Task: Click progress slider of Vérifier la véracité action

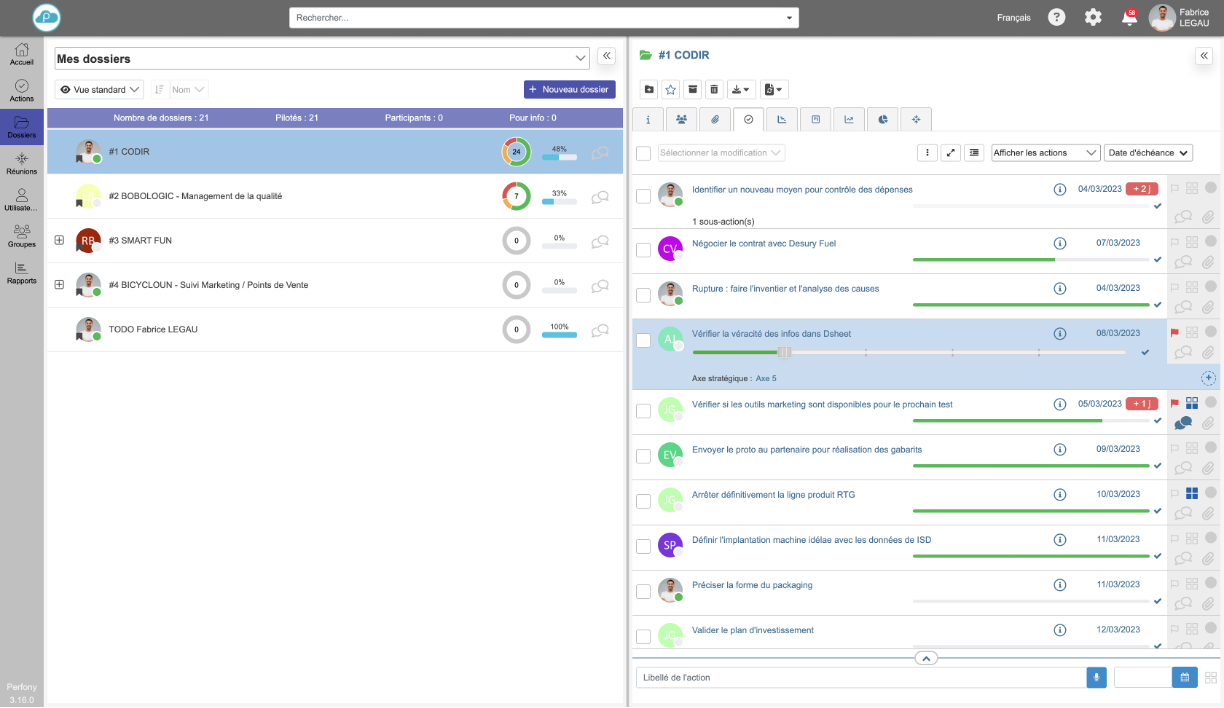Action: coord(784,352)
